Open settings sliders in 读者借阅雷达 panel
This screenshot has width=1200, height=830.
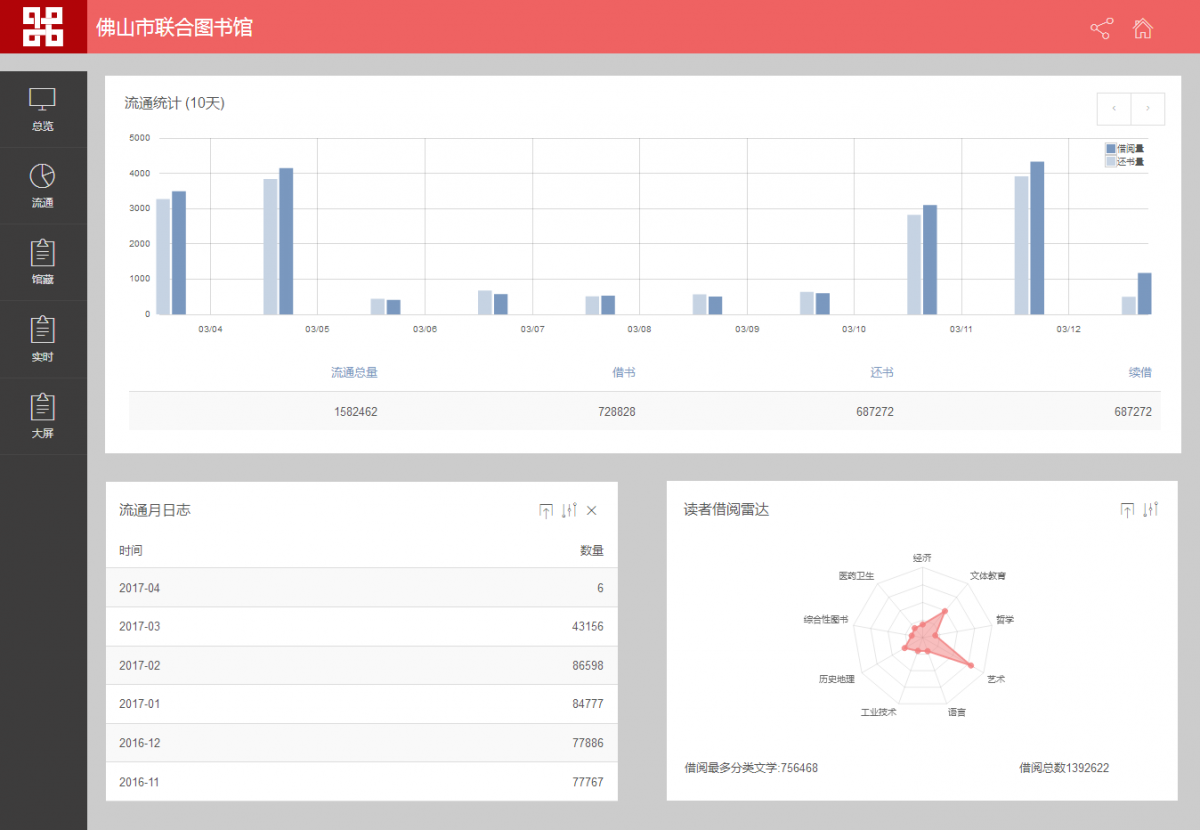point(1150,510)
